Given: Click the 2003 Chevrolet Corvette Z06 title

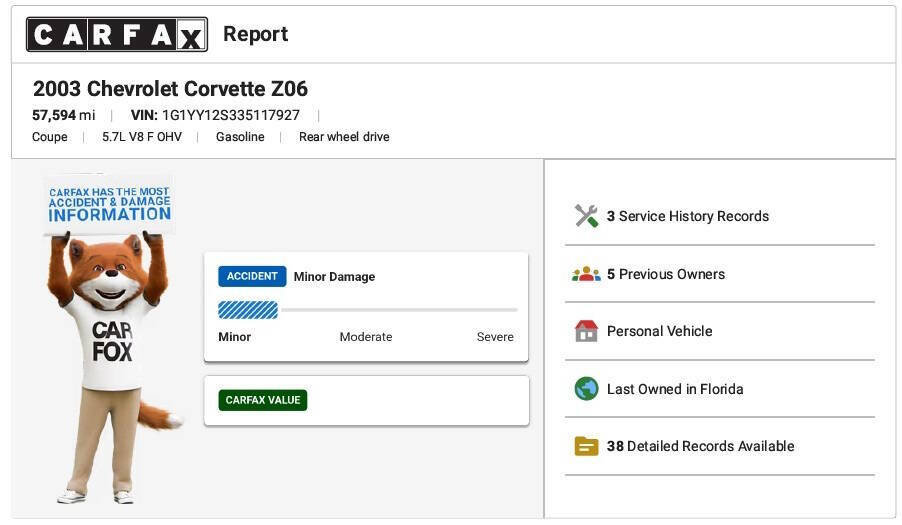Looking at the screenshot, I should point(170,89).
